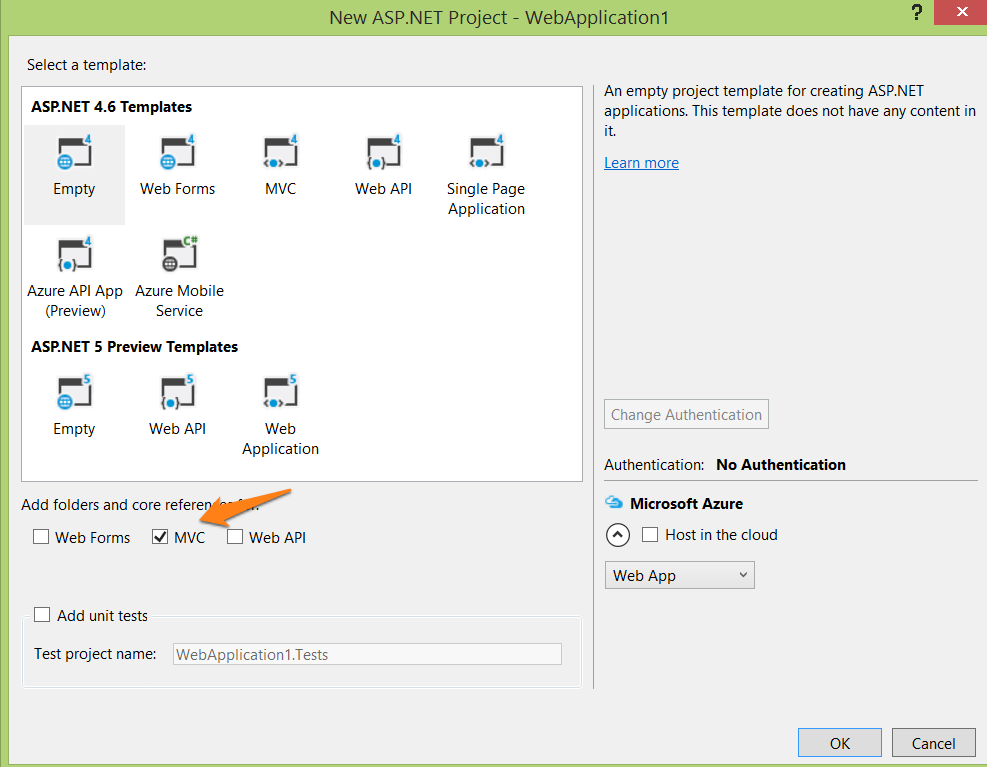Click the Microsoft Azure cloud icon

coord(614,503)
